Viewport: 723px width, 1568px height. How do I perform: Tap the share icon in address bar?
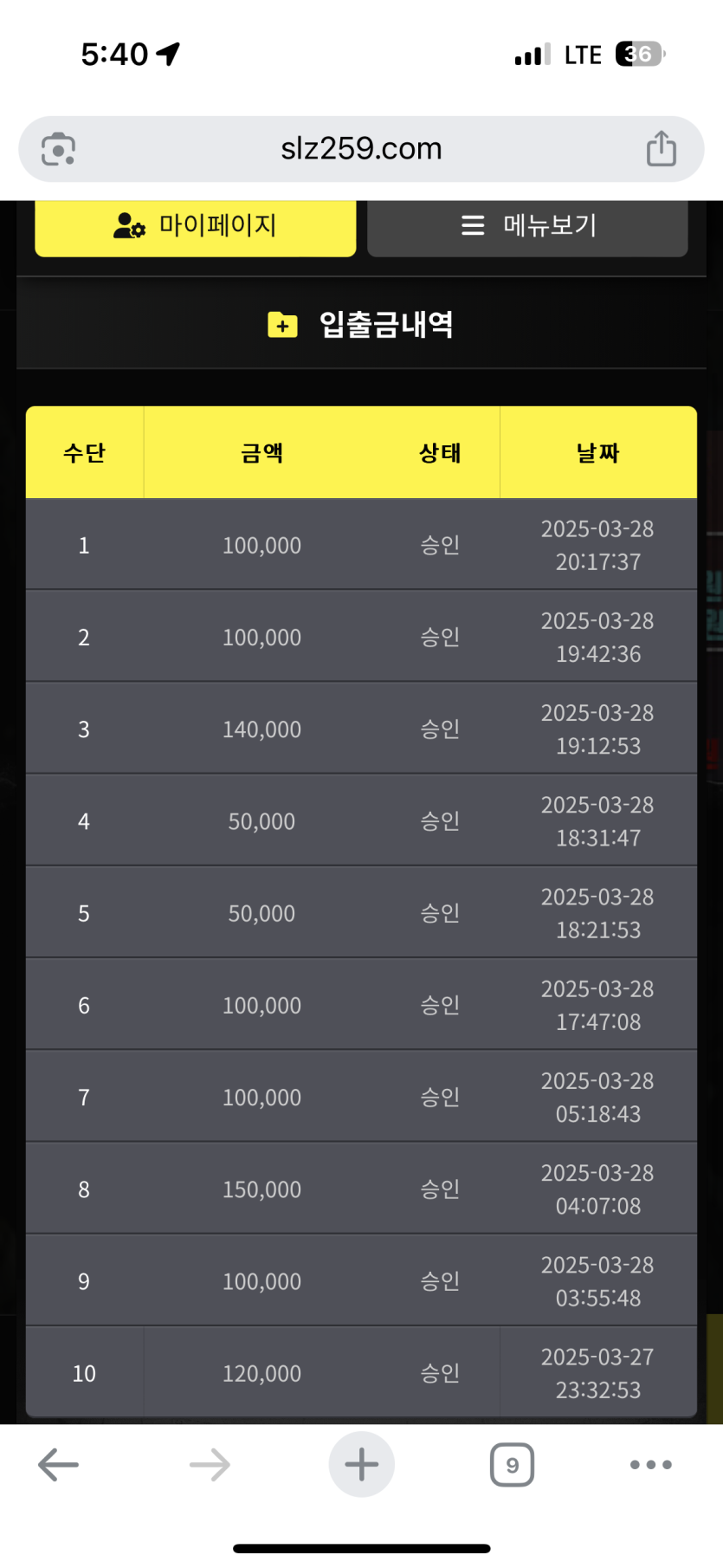[x=662, y=149]
